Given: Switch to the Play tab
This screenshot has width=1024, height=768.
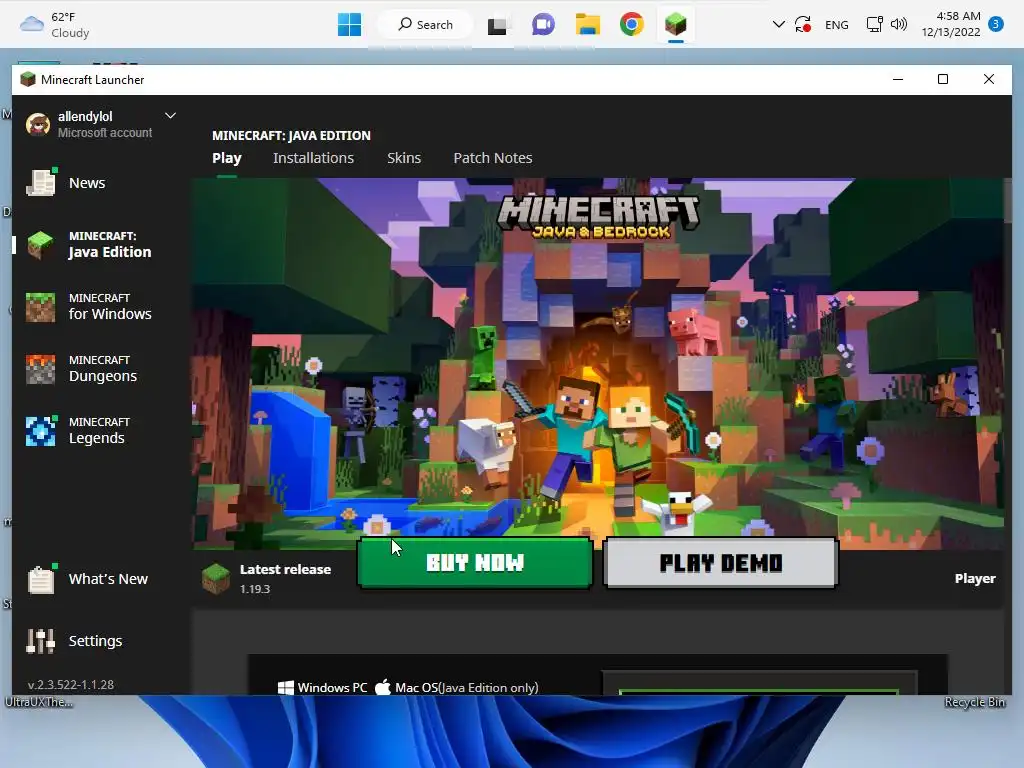Looking at the screenshot, I should tap(227, 158).
